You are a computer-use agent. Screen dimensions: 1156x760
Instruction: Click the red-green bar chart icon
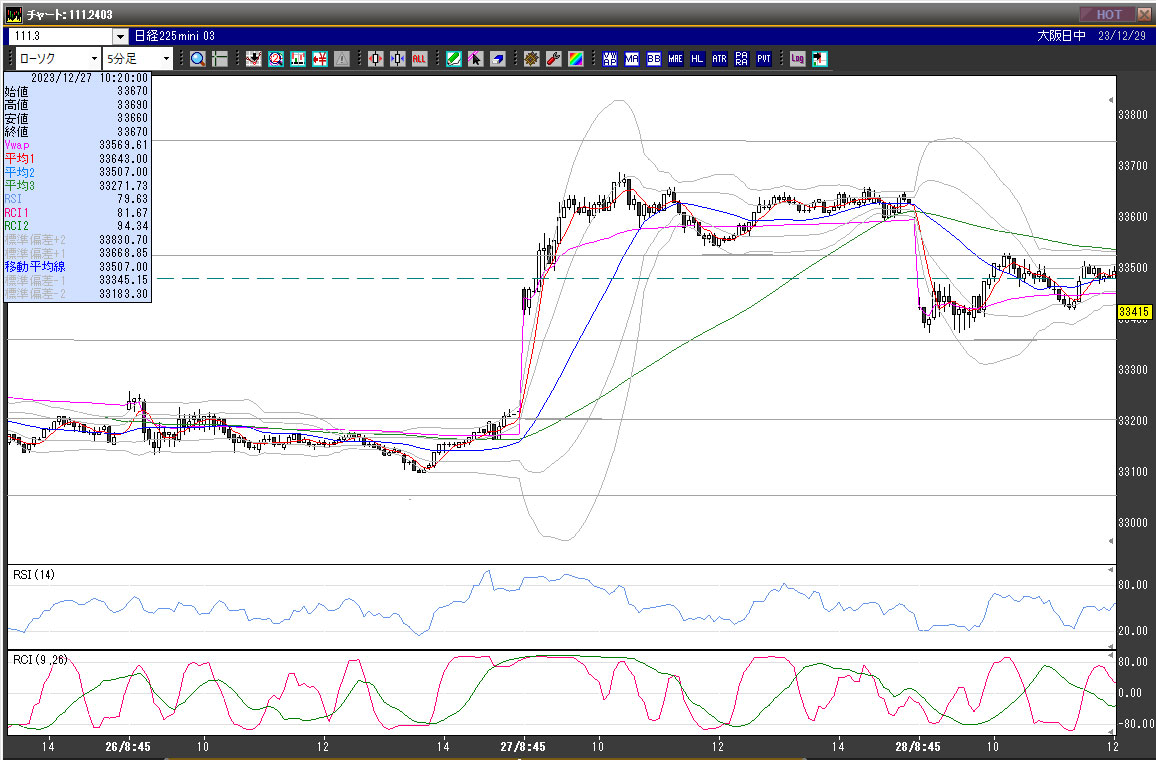pyautogui.click(x=298, y=59)
